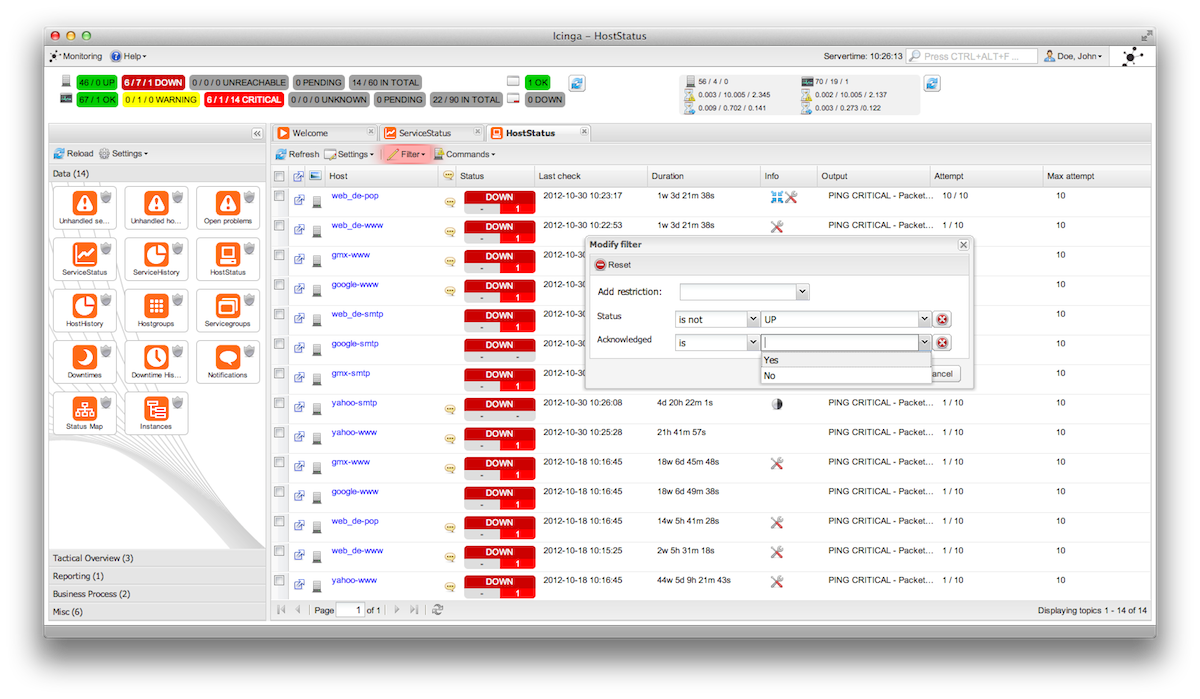Collapse the left sidebar panel
The image size is (1200, 699).
tap(257, 133)
